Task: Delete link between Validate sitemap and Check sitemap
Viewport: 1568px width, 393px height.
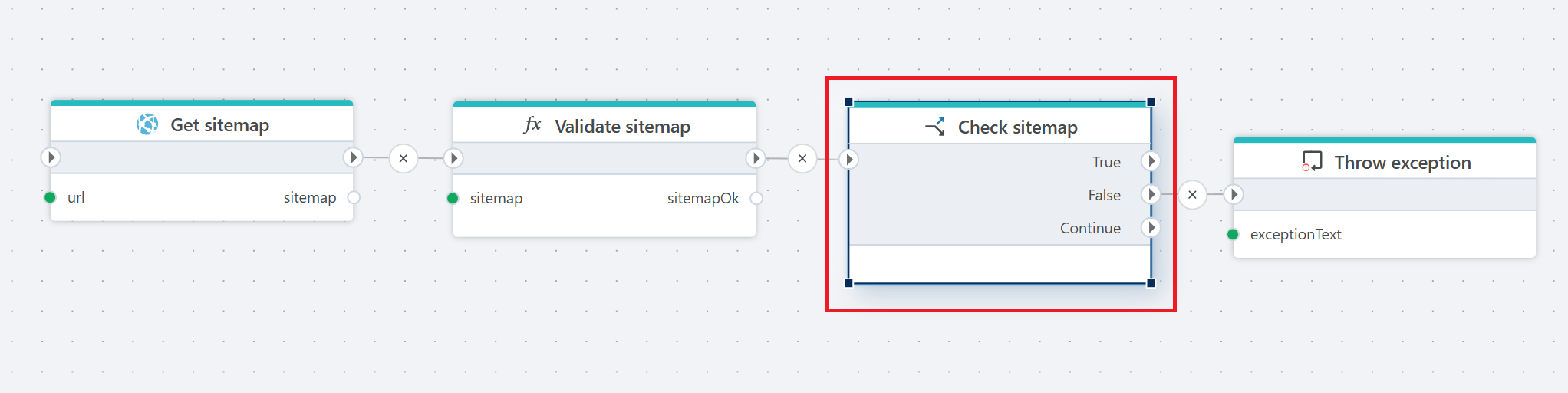Action: tap(802, 159)
